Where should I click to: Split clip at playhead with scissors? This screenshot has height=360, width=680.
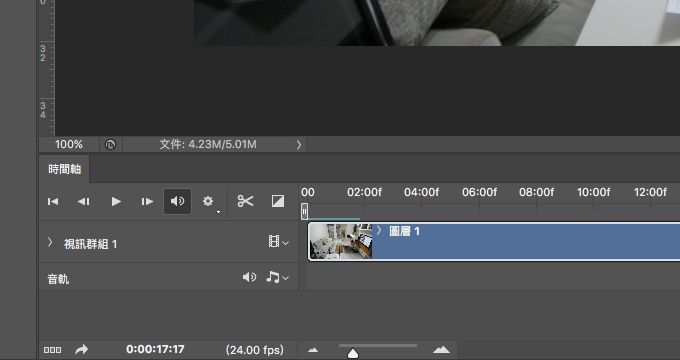pyautogui.click(x=245, y=201)
